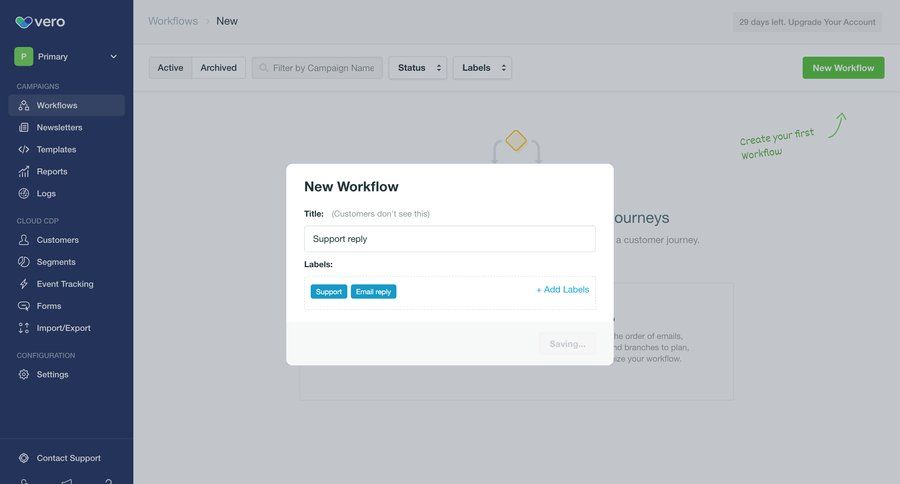Image resolution: width=900 pixels, height=484 pixels.
Task: Open Event Tracking page
Action: [67, 284]
